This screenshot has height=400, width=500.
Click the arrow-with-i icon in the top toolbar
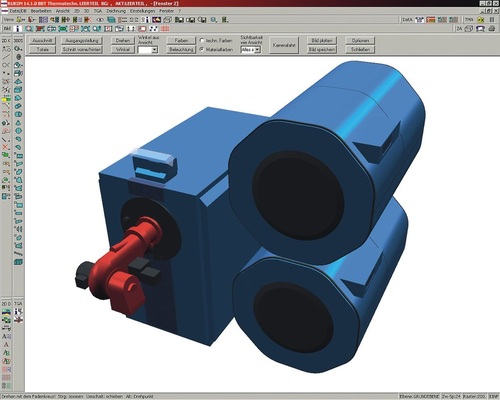click(x=145, y=20)
